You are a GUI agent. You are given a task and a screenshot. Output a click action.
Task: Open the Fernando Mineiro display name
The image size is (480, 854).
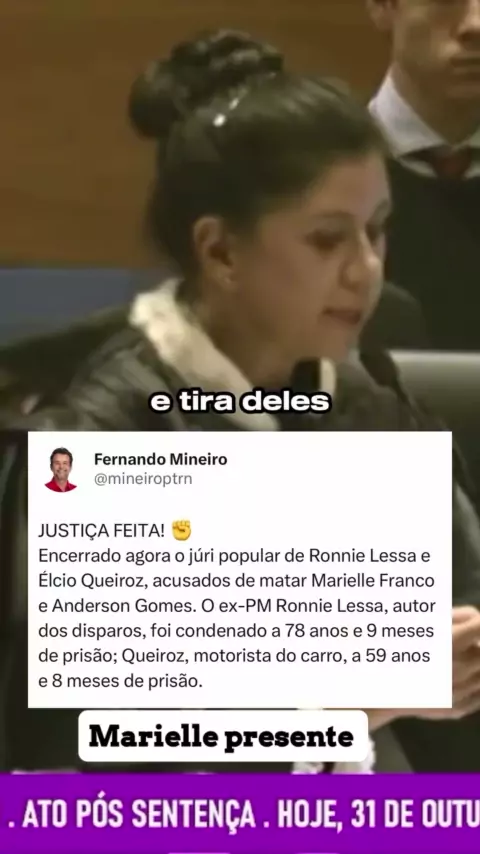[x=161, y=459]
